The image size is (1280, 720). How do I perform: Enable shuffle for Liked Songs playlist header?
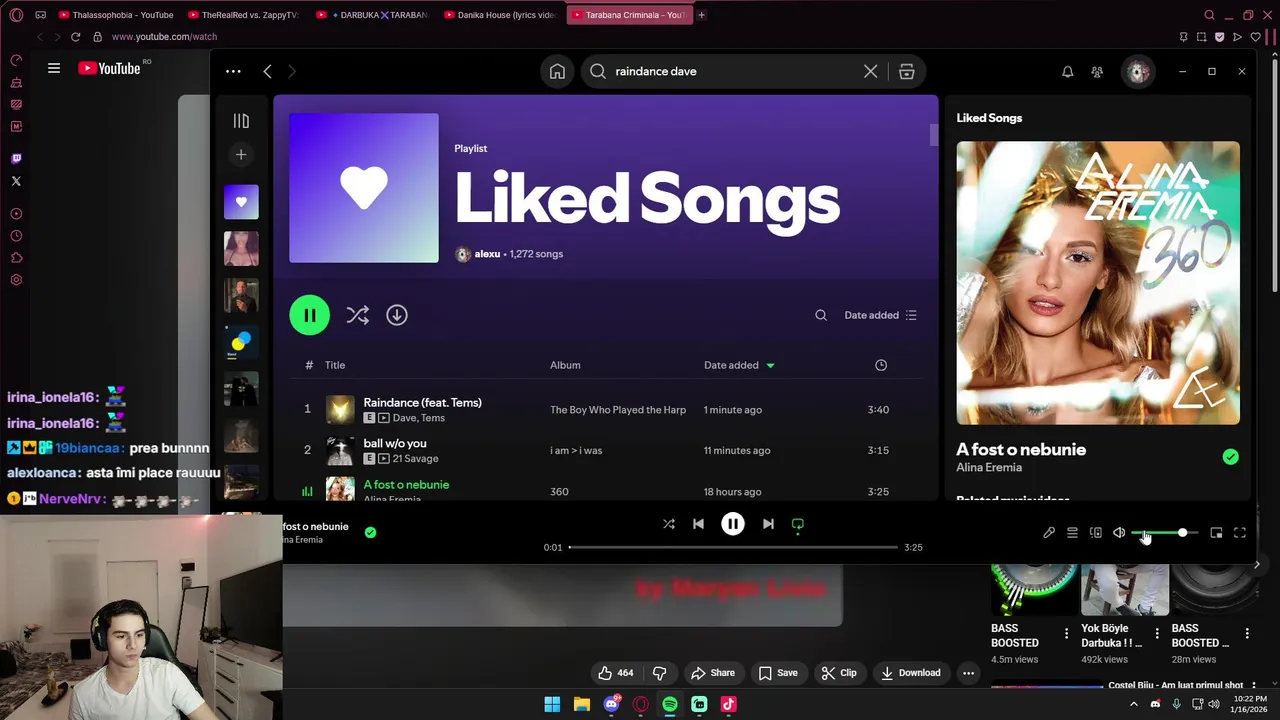pyautogui.click(x=357, y=315)
